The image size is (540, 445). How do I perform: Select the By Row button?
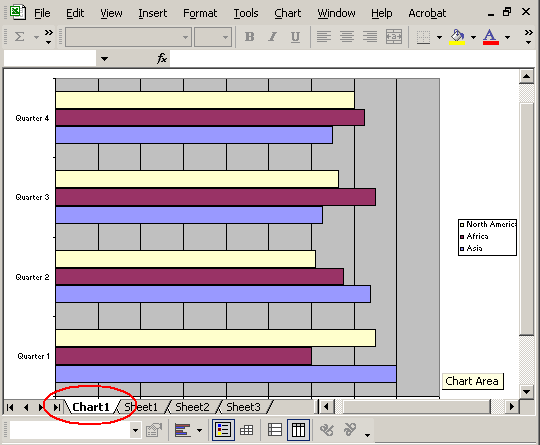click(x=275, y=430)
